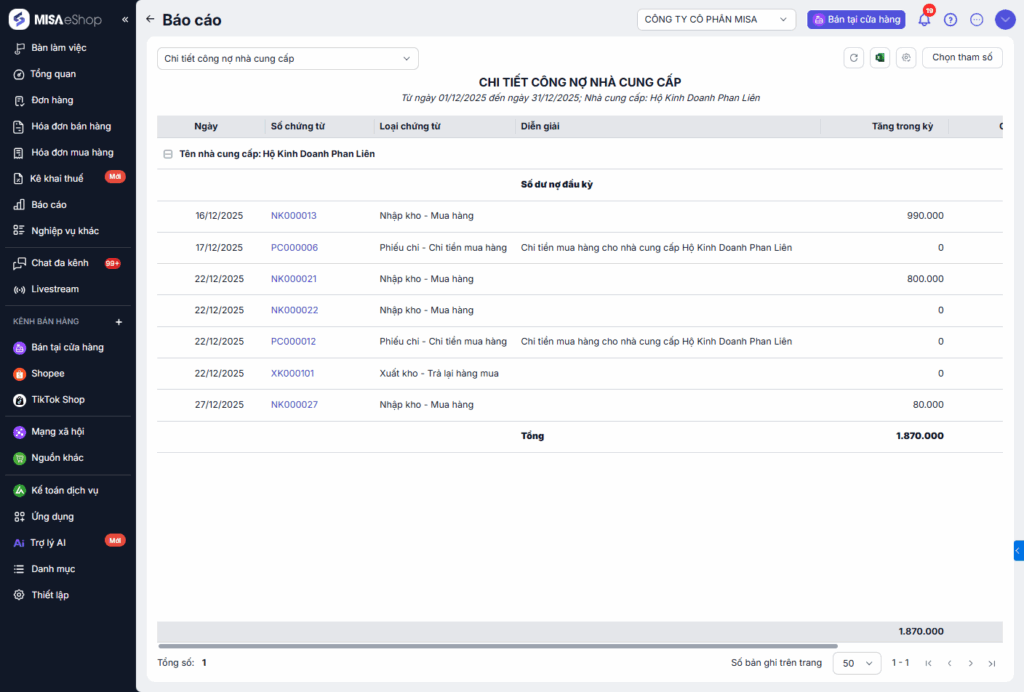Open the help question mark icon
The width and height of the screenshot is (1024, 692).
point(950,19)
